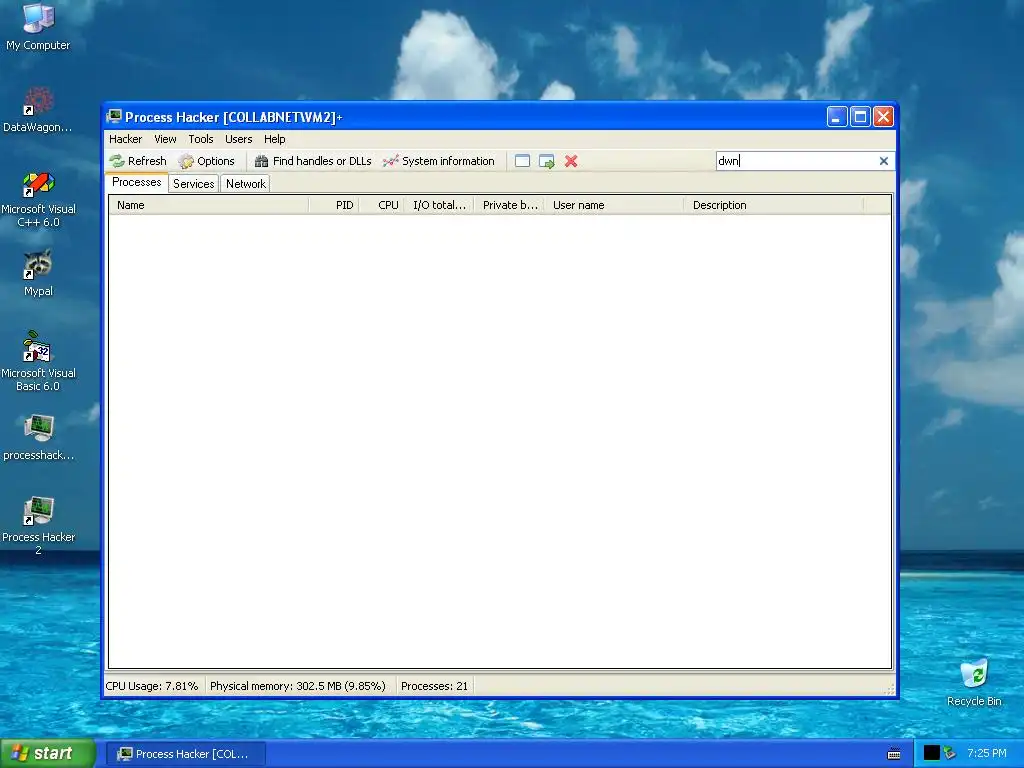Viewport: 1024px width, 768px height.
Task: Click the find window and thread icon
Action: click(547, 161)
